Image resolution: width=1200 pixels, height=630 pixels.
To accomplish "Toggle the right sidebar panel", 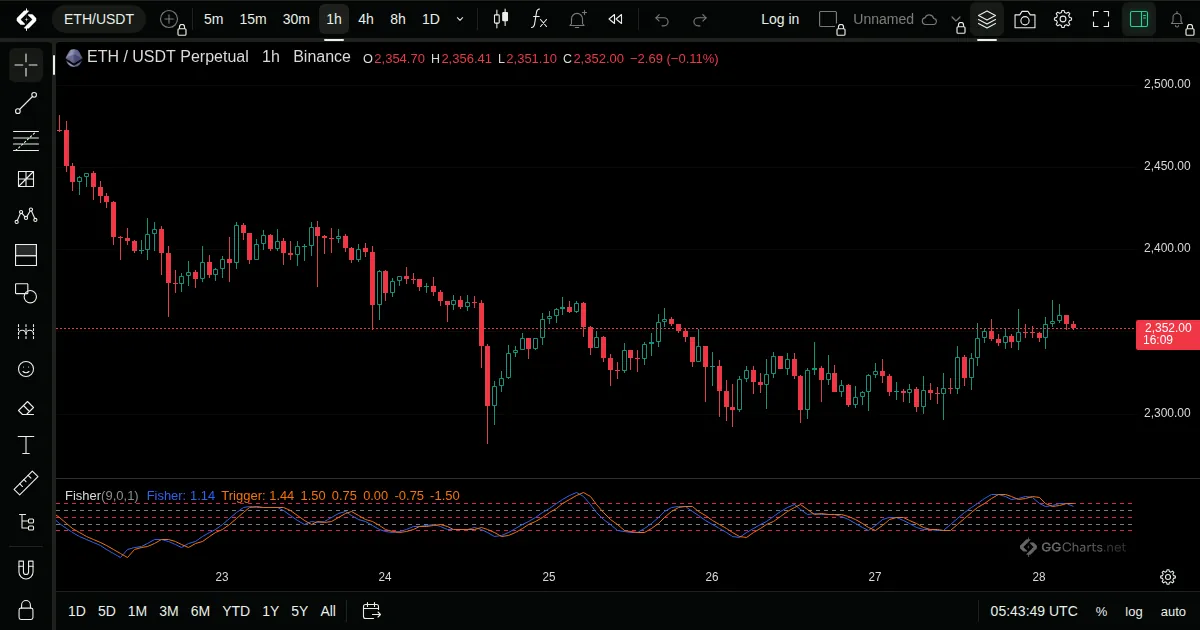I will [x=1138, y=19].
